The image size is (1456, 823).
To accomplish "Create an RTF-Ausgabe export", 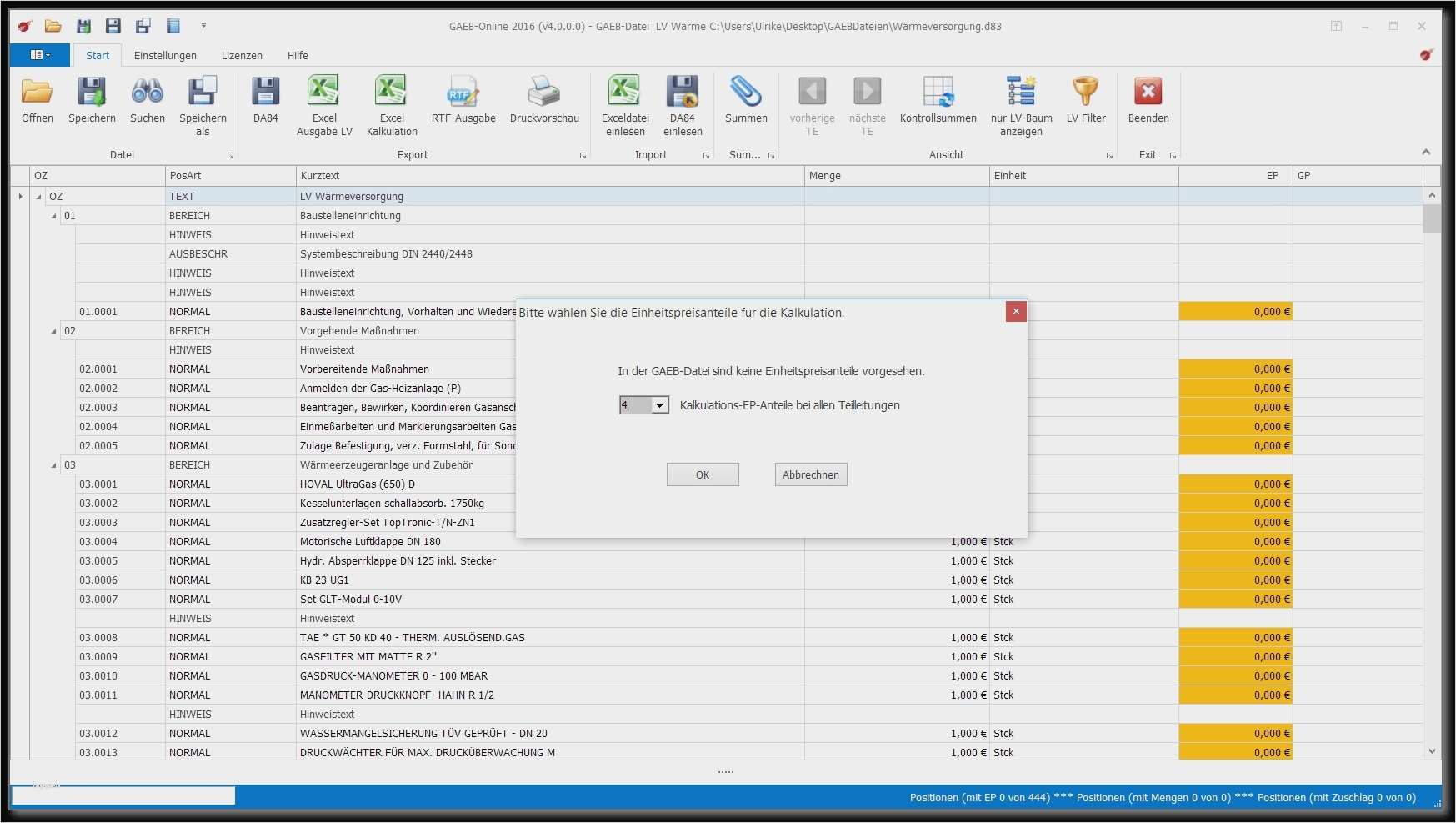I will tap(463, 102).
